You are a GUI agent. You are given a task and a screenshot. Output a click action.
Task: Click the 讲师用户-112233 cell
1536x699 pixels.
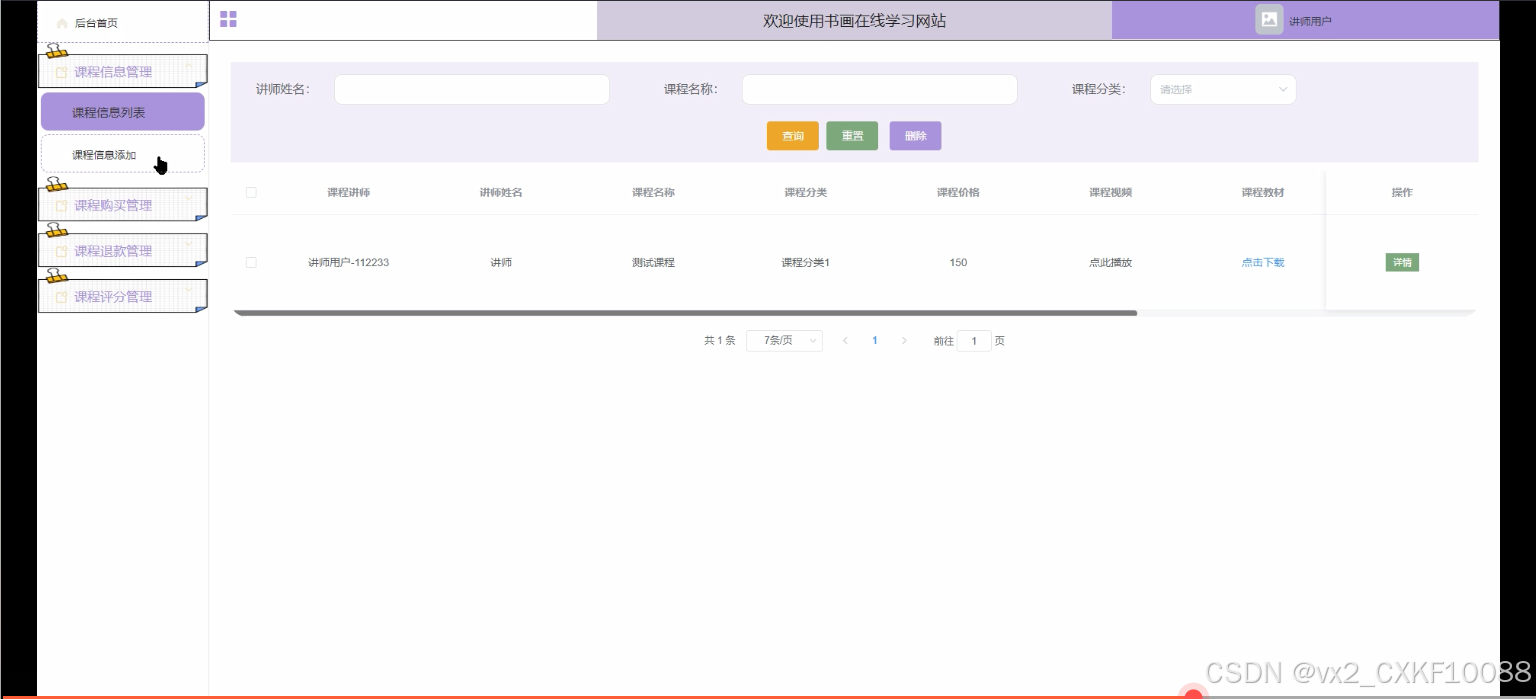348,262
